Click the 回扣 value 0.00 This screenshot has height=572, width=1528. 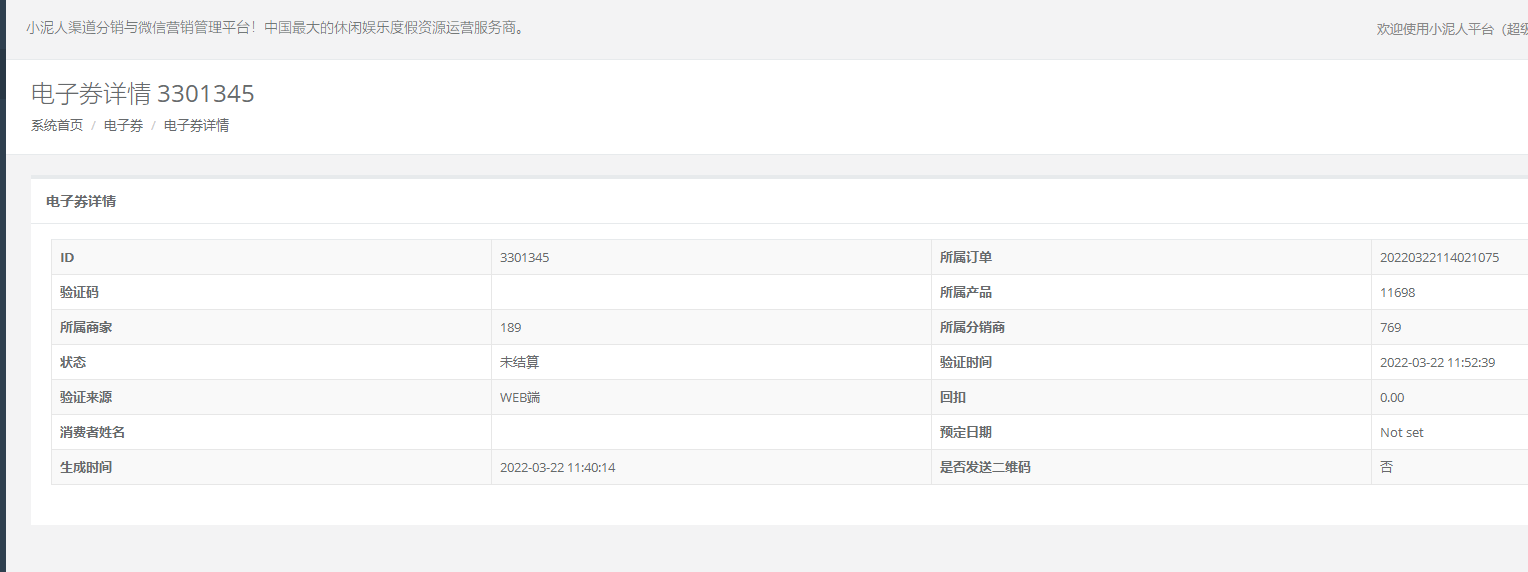click(1392, 398)
